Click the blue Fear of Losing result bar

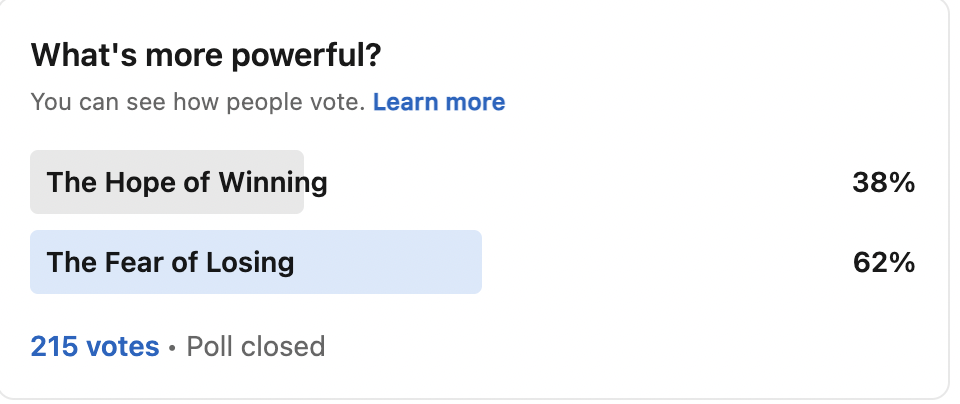point(256,262)
